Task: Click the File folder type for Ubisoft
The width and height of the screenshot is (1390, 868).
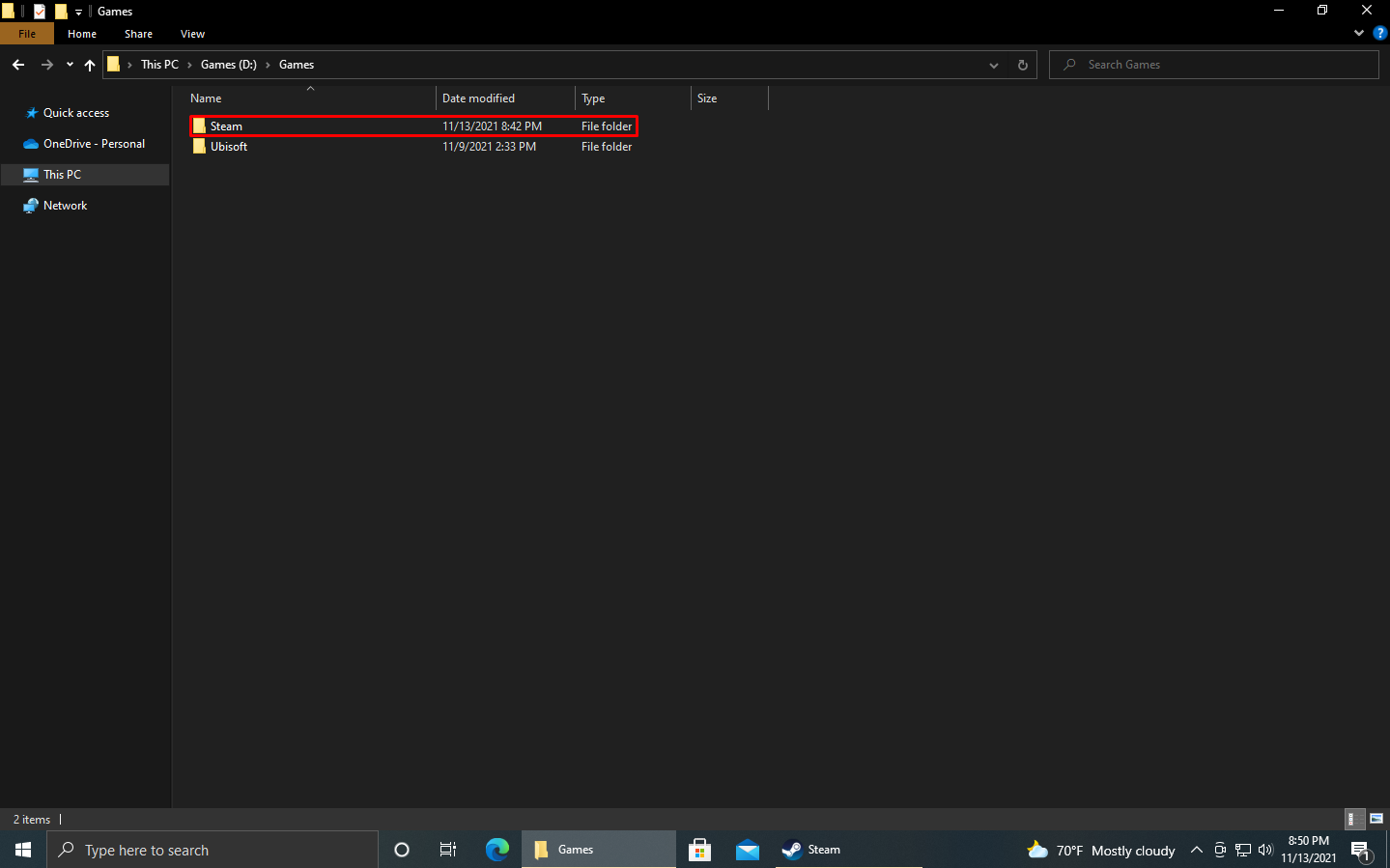Action: point(607,147)
